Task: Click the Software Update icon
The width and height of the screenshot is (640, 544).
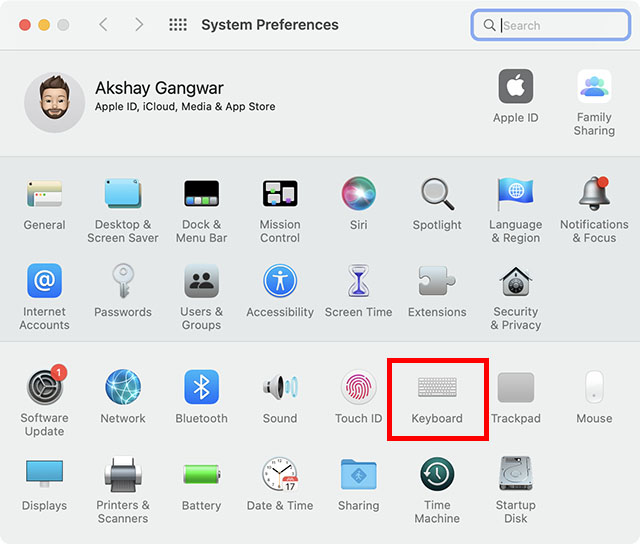Action: point(45,388)
